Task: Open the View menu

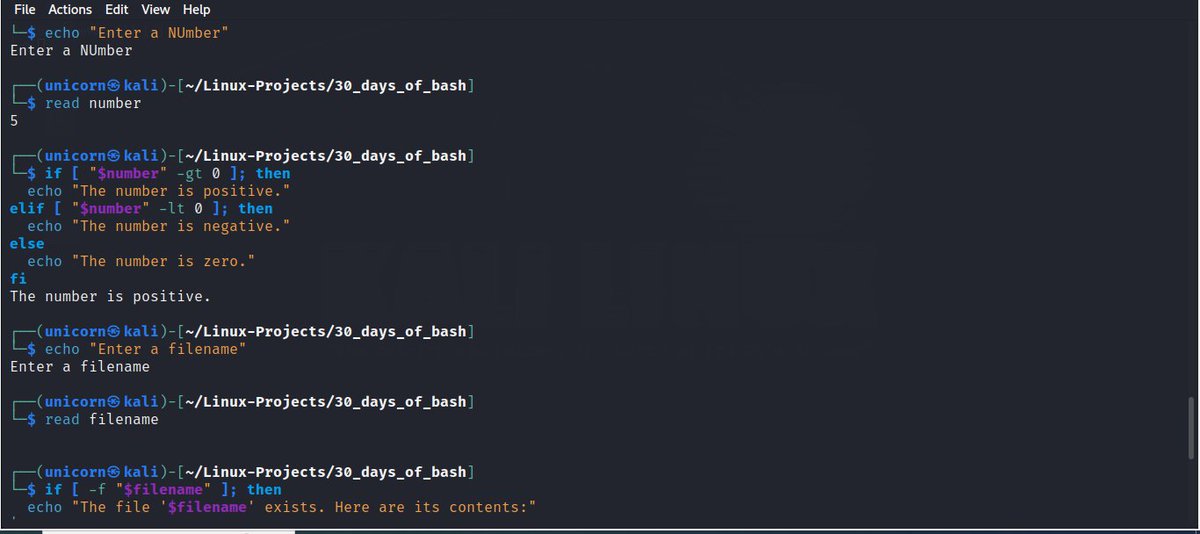Action: (x=155, y=9)
